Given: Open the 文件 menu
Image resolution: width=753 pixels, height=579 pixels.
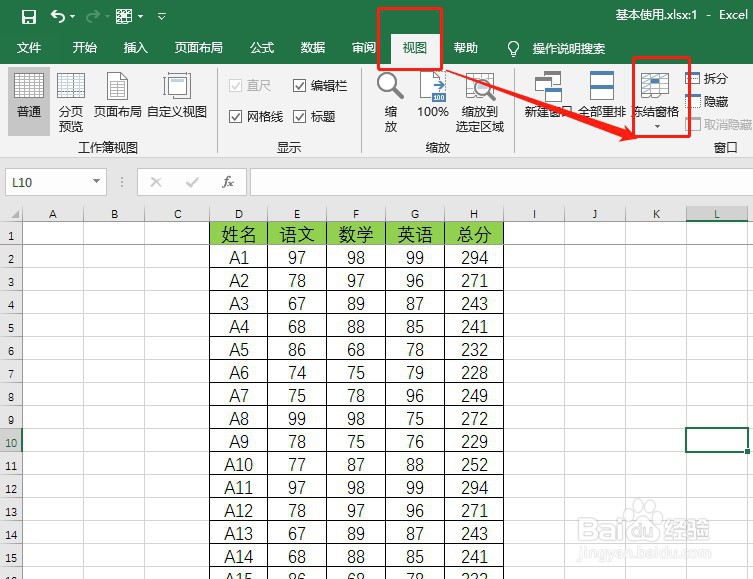Looking at the screenshot, I should click(x=29, y=48).
